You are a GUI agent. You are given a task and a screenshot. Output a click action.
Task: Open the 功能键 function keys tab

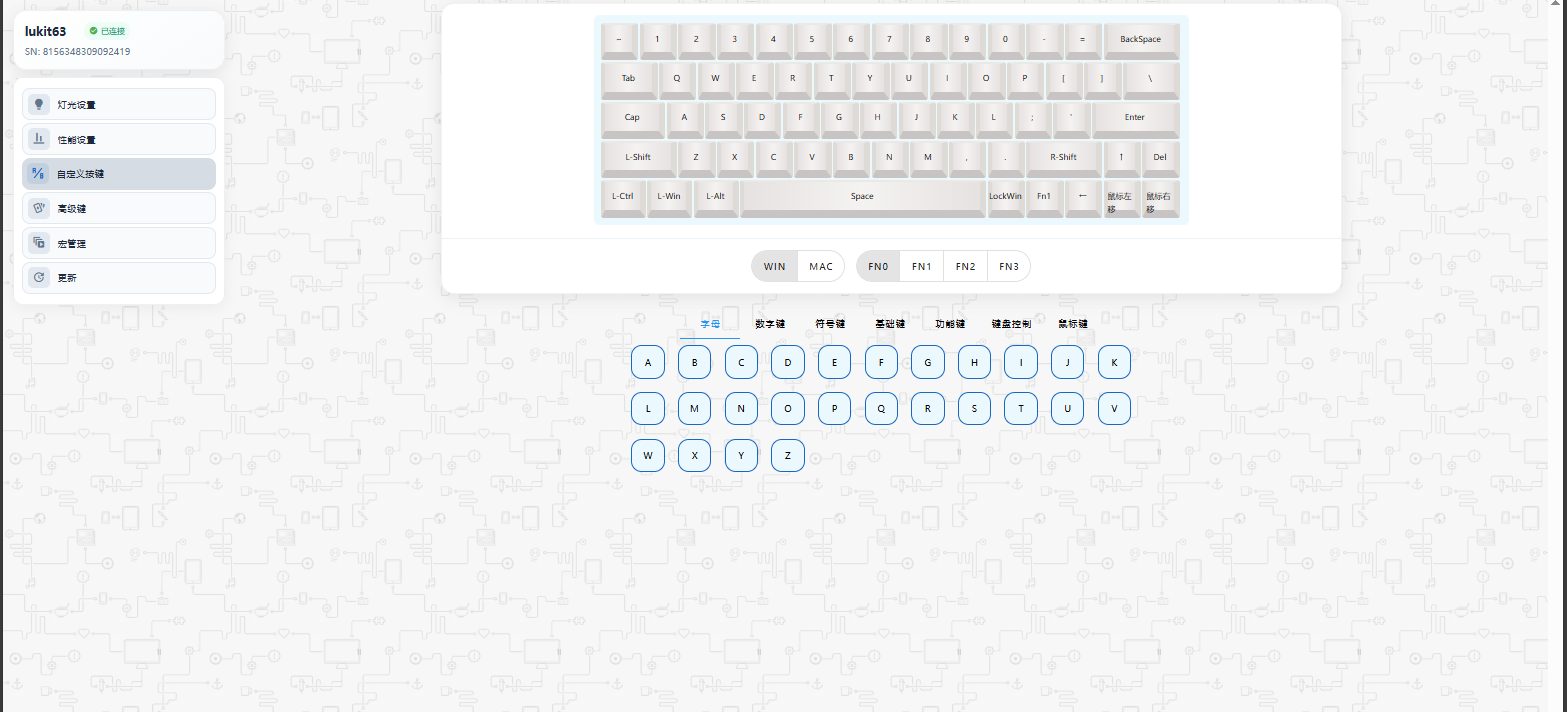950,324
